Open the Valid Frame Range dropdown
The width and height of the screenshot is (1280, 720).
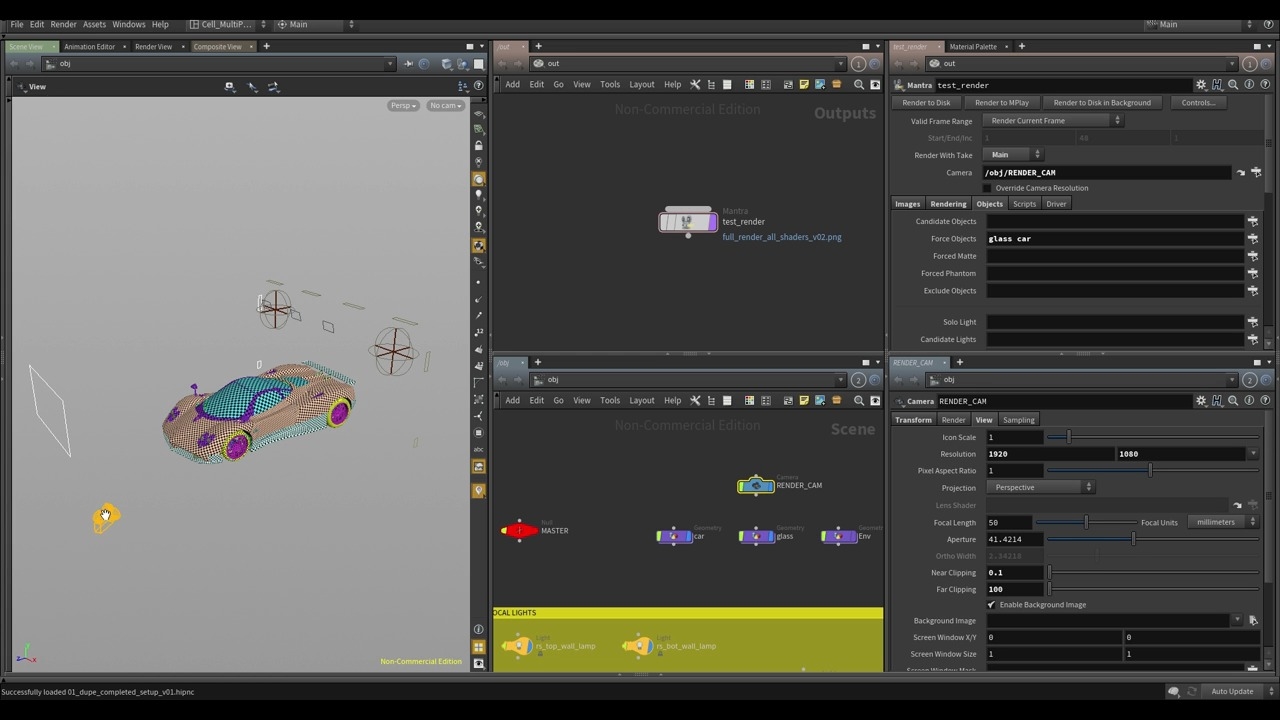click(x=1053, y=120)
